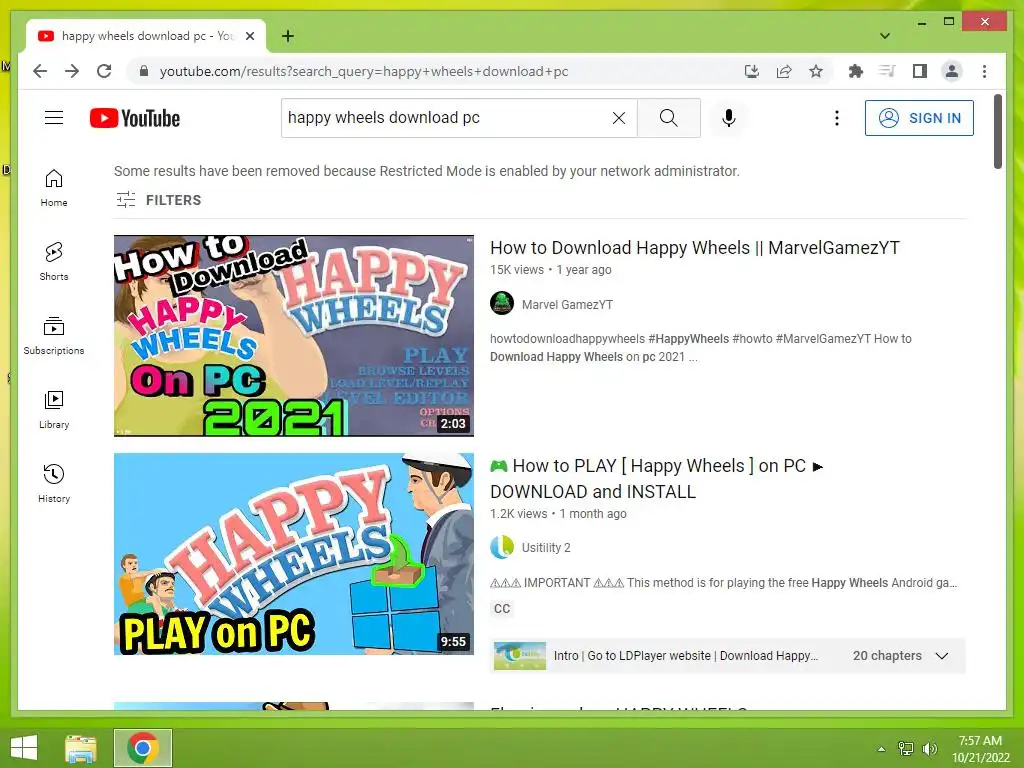Viewport: 1024px width, 768px height.
Task: Open Subscriptions in the sidebar
Action: (x=54, y=336)
